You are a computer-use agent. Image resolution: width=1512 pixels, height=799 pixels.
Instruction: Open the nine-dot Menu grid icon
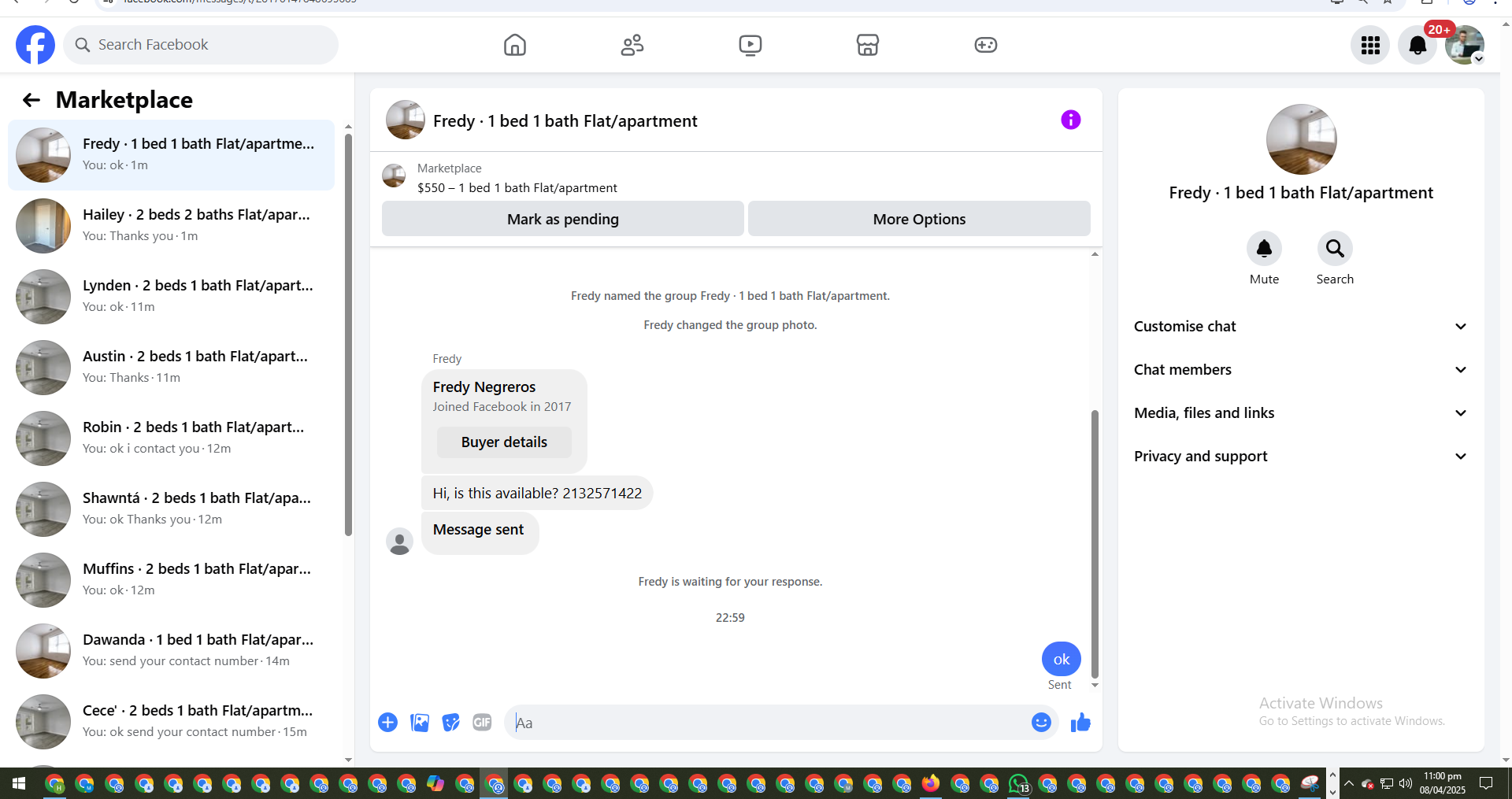(1370, 45)
